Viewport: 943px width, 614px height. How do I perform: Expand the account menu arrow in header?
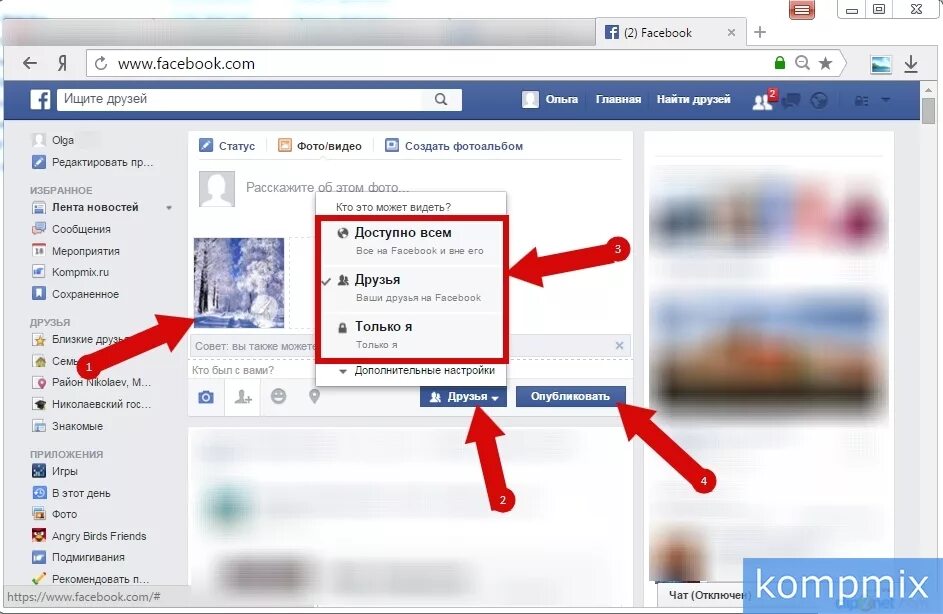point(886,100)
